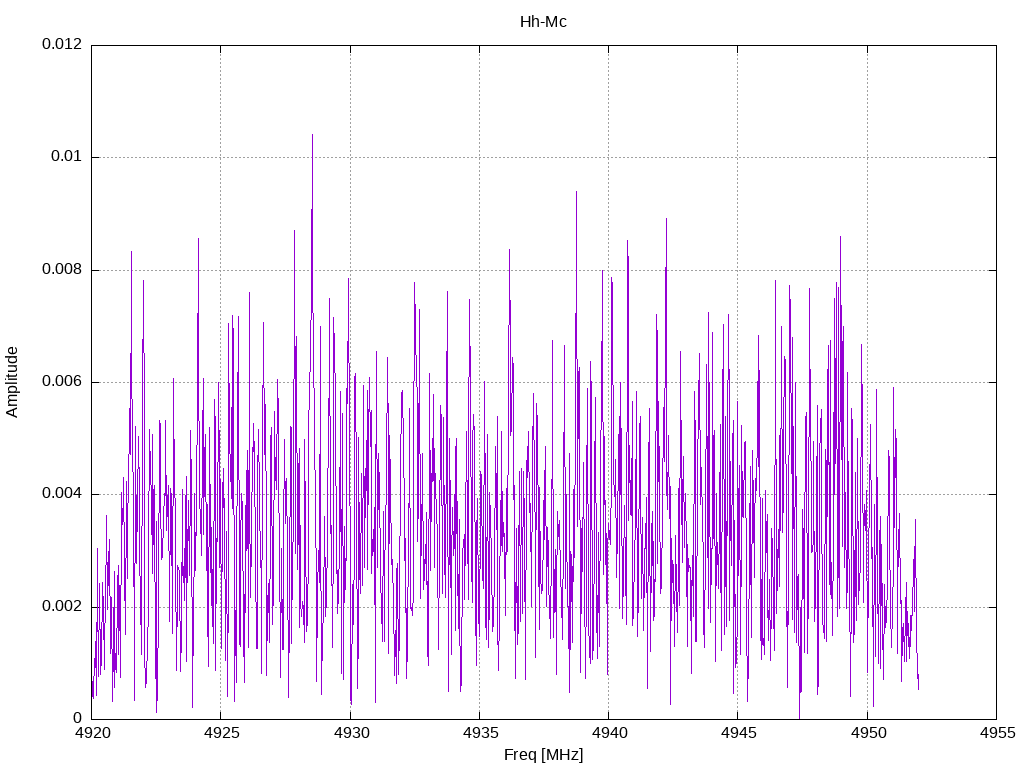Image resolution: width=1024 pixels, height=768 pixels.
Task: Click the 4930 x-axis tick label
Action: click(351, 733)
